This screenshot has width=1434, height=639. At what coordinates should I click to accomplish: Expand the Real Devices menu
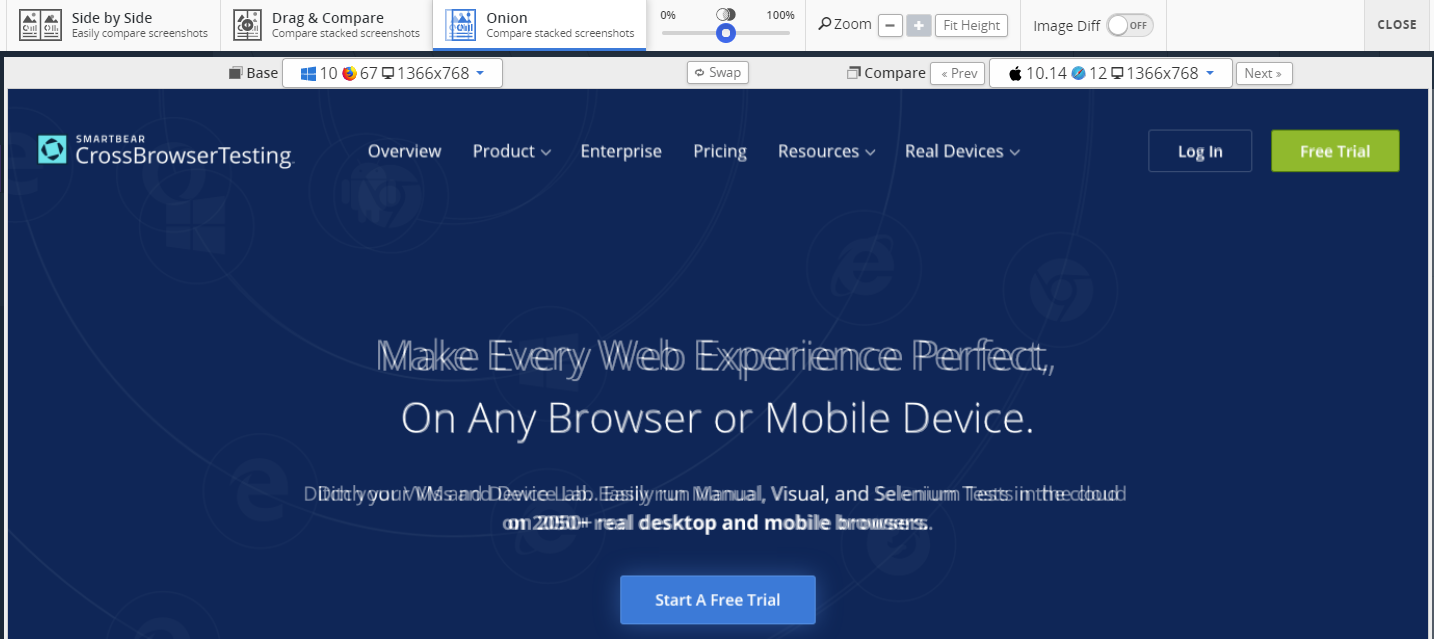coord(962,151)
